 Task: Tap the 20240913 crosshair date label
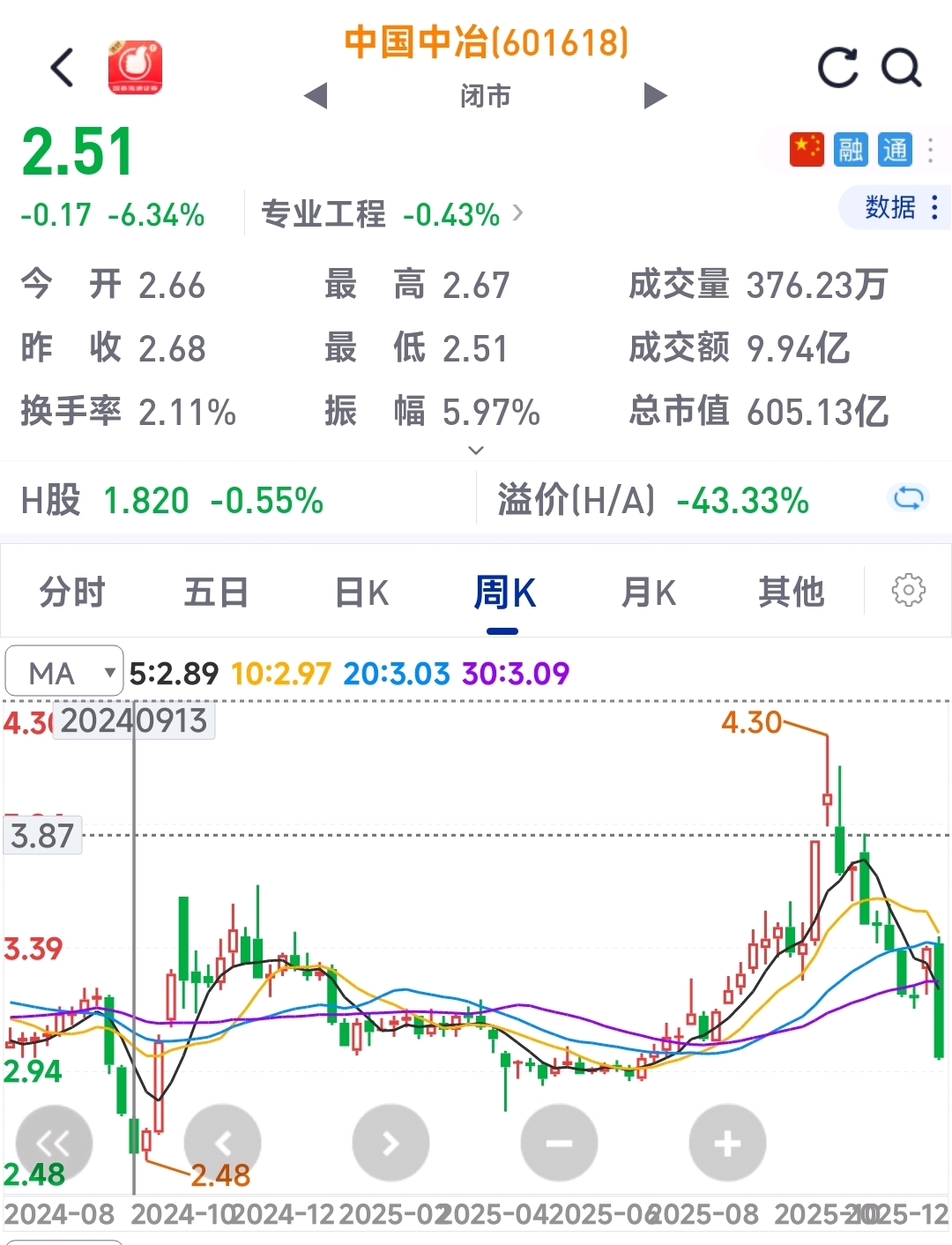[133, 720]
